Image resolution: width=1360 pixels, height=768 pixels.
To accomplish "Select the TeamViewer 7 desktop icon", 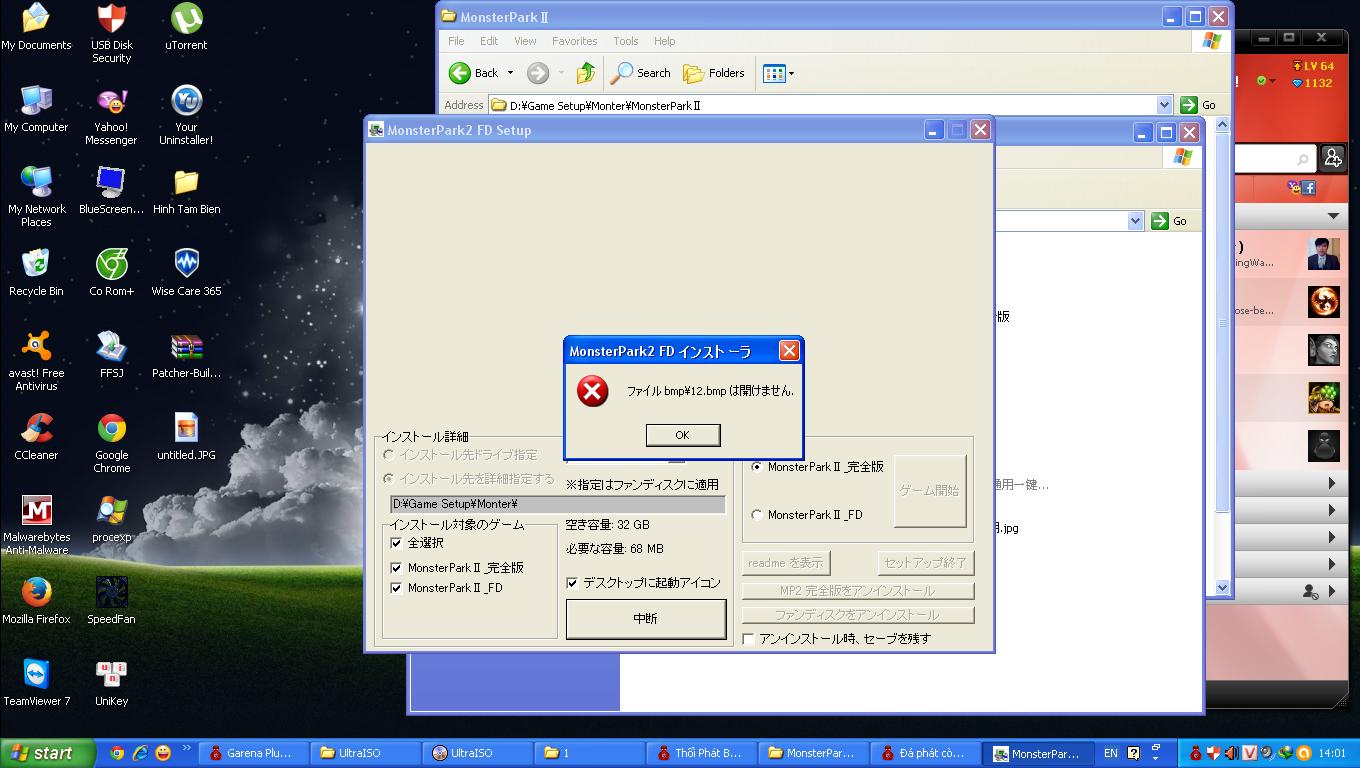I will click(x=36, y=675).
